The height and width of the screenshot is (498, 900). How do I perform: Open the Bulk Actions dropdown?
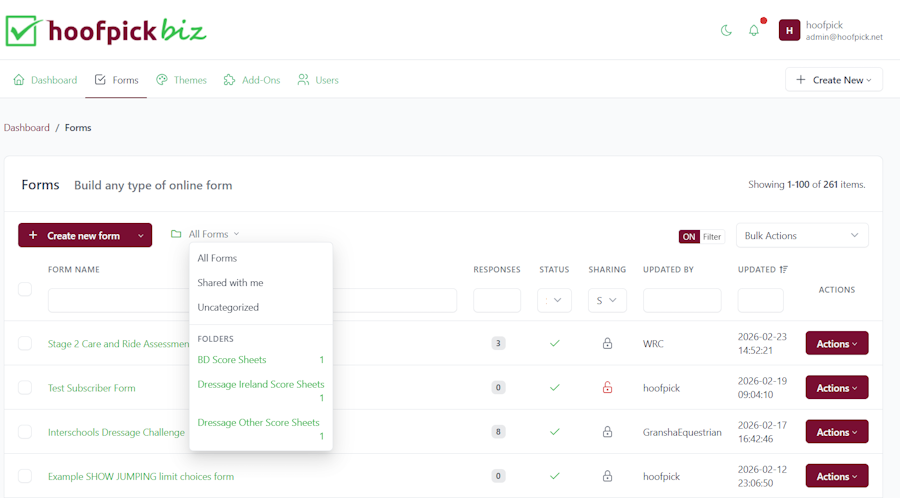click(802, 236)
